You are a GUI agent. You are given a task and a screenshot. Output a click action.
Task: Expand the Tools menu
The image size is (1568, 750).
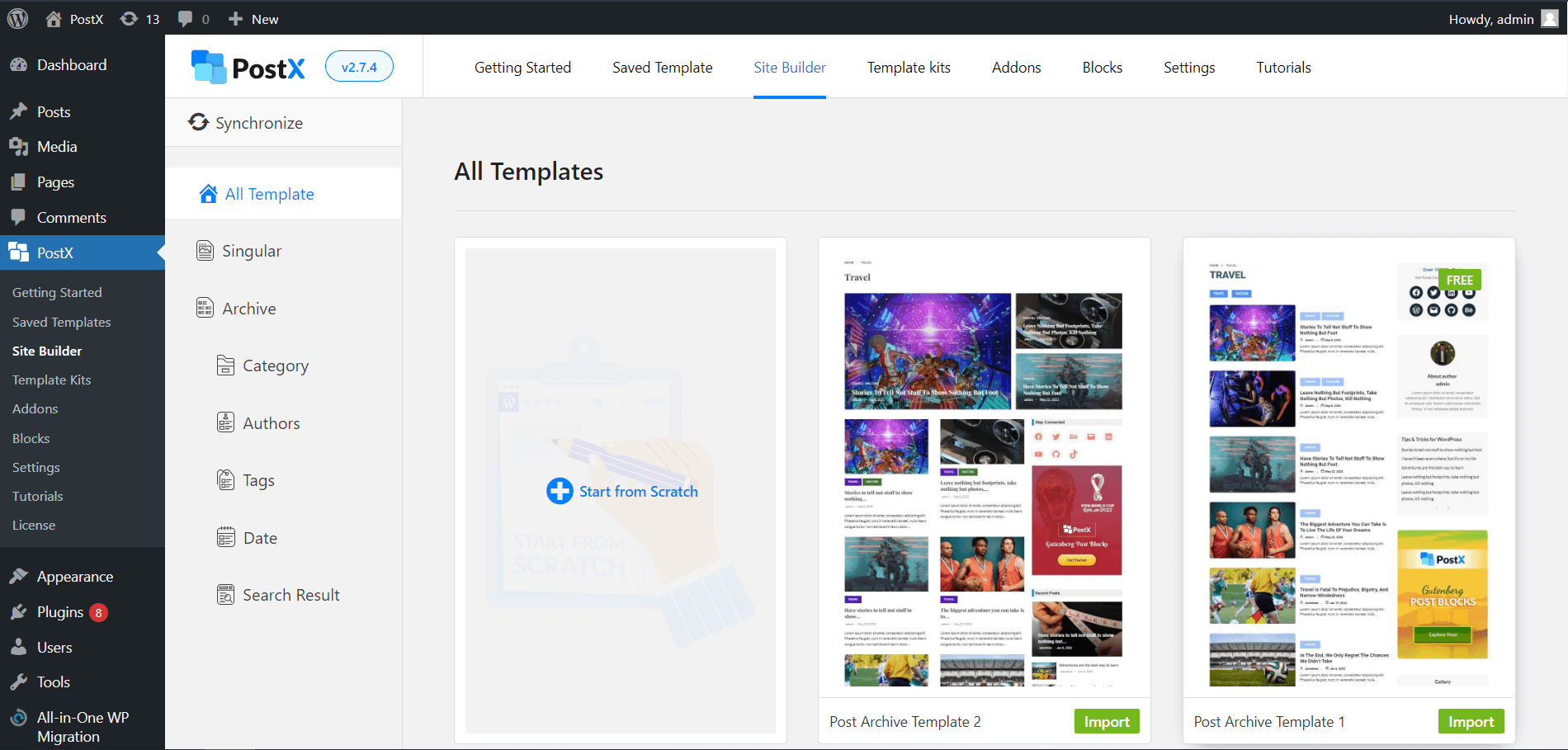(x=52, y=682)
